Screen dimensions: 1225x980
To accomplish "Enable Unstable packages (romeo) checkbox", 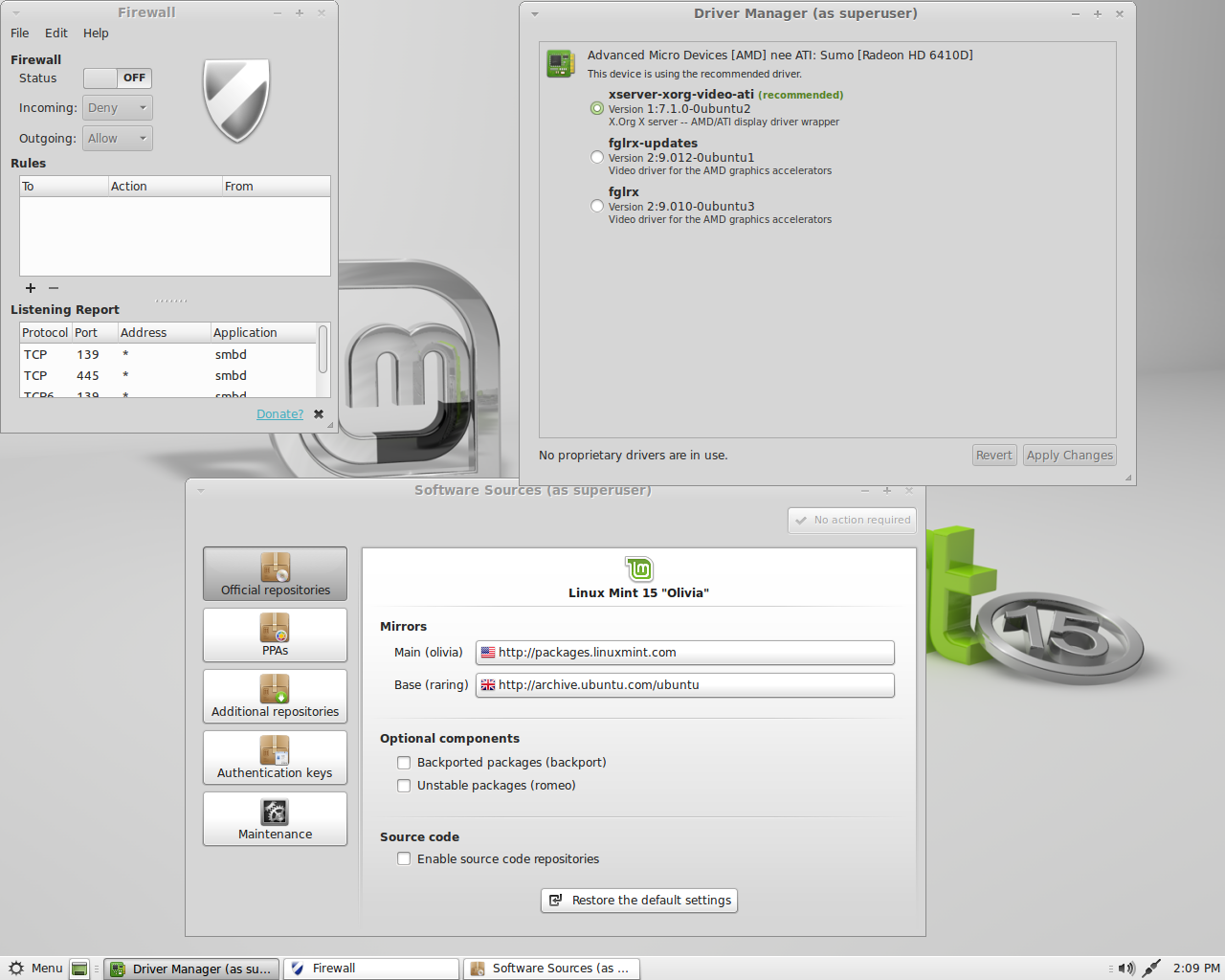I will (x=404, y=786).
